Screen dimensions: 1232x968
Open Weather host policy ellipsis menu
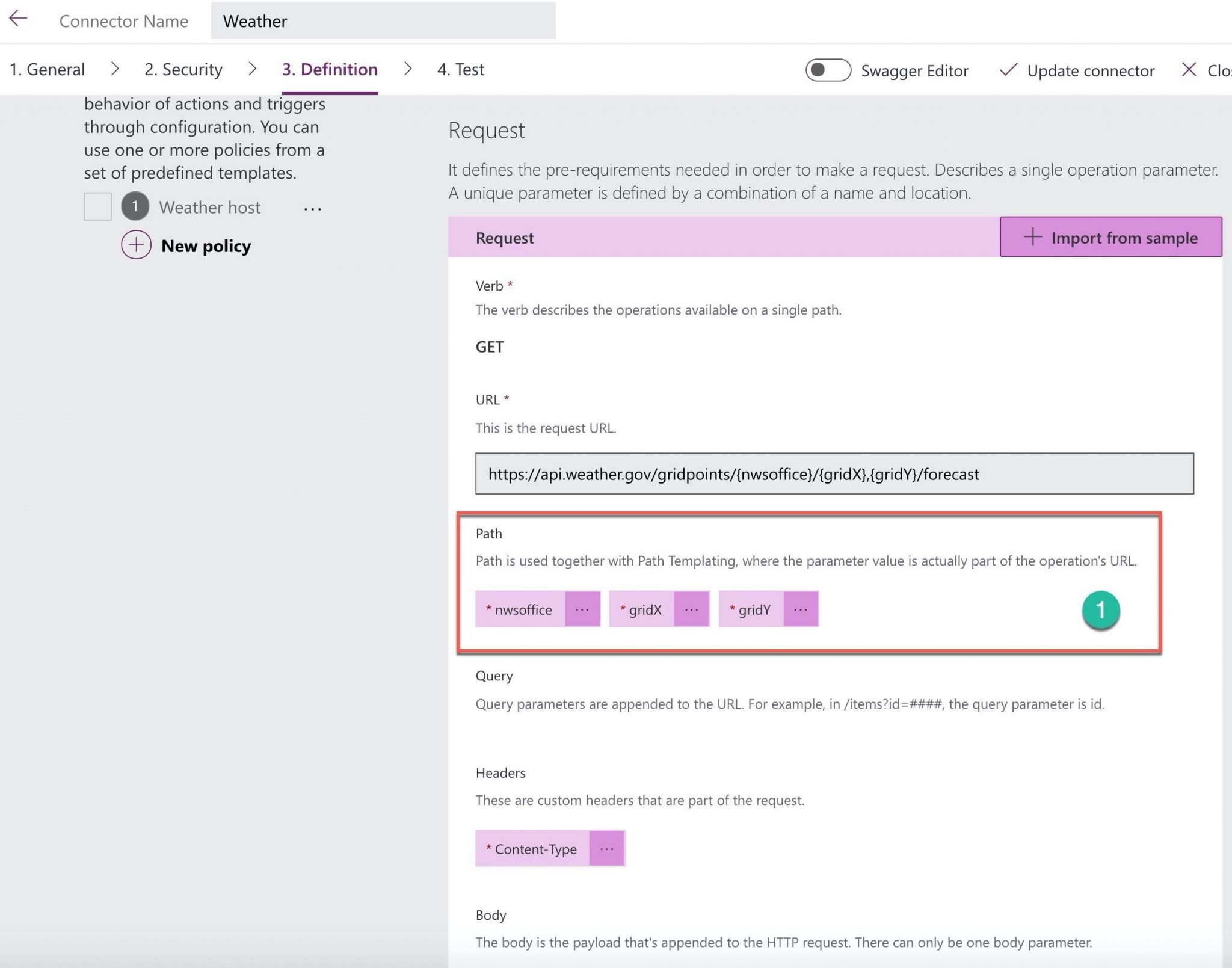(x=312, y=208)
